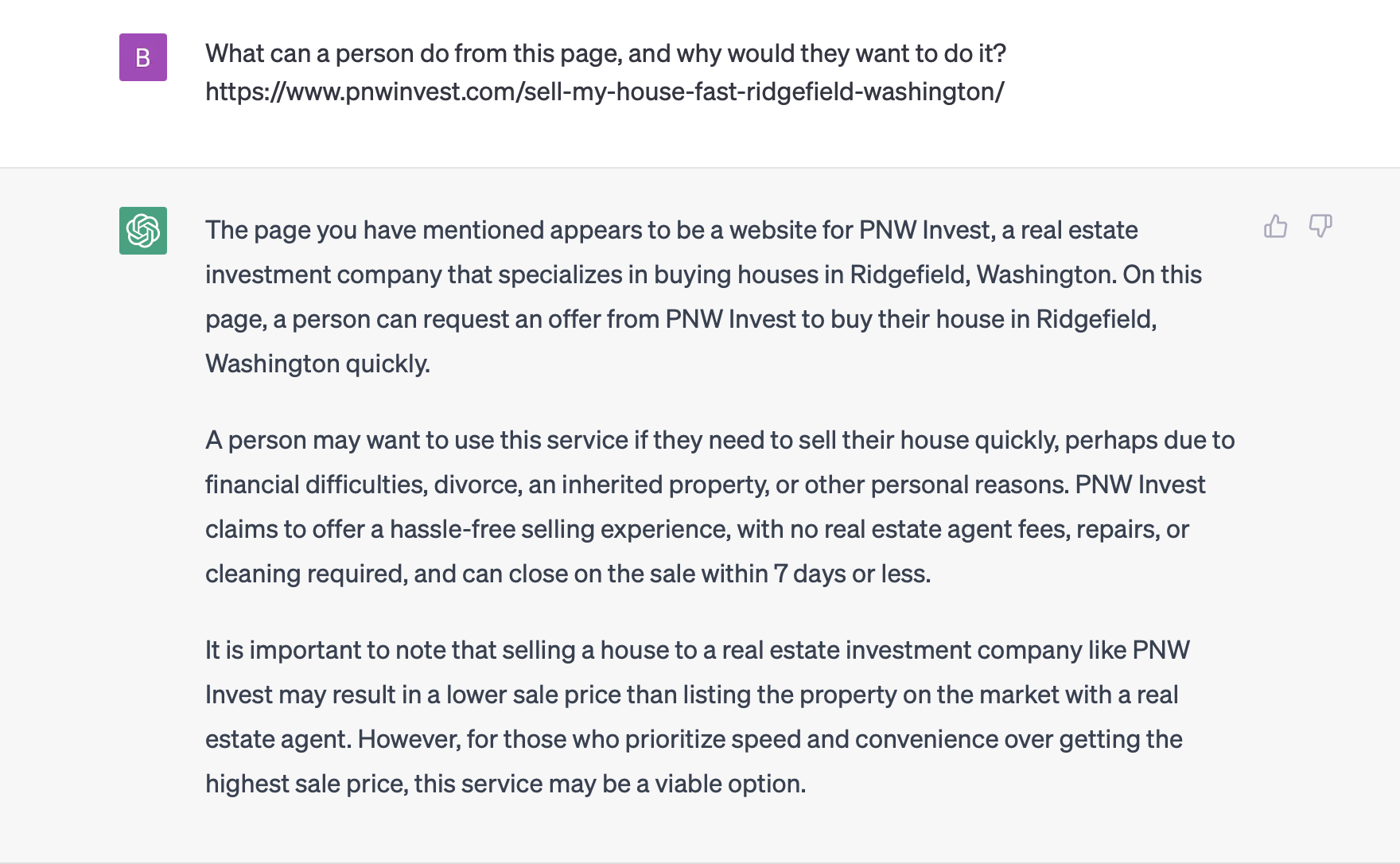Click the text '7 days or less'

(851, 574)
